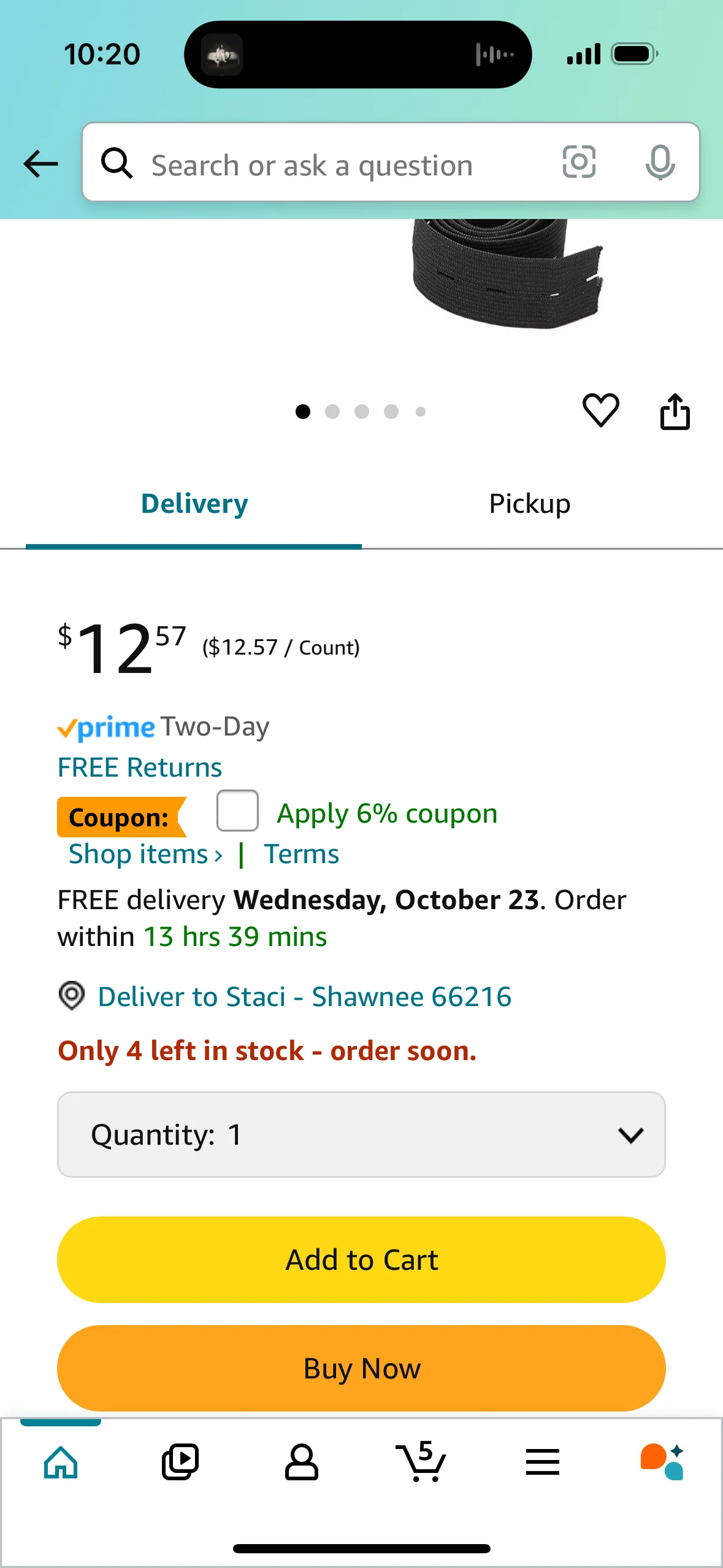Check the Apply 6% coupon checkbox
Screen dimensions: 723x1568
pos(237,811)
